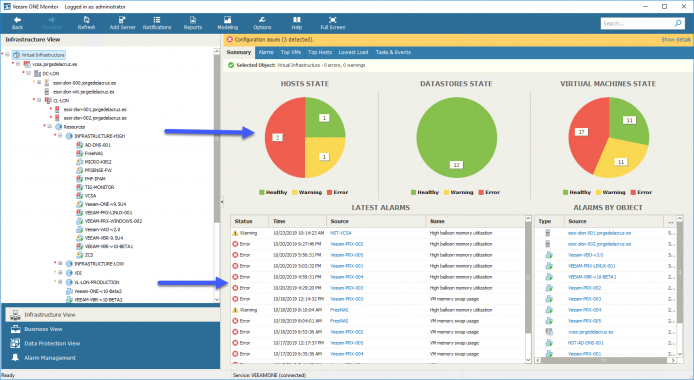The image size is (694, 380).
Task: Open the Options wrench icon
Action: click(x=262, y=20)
